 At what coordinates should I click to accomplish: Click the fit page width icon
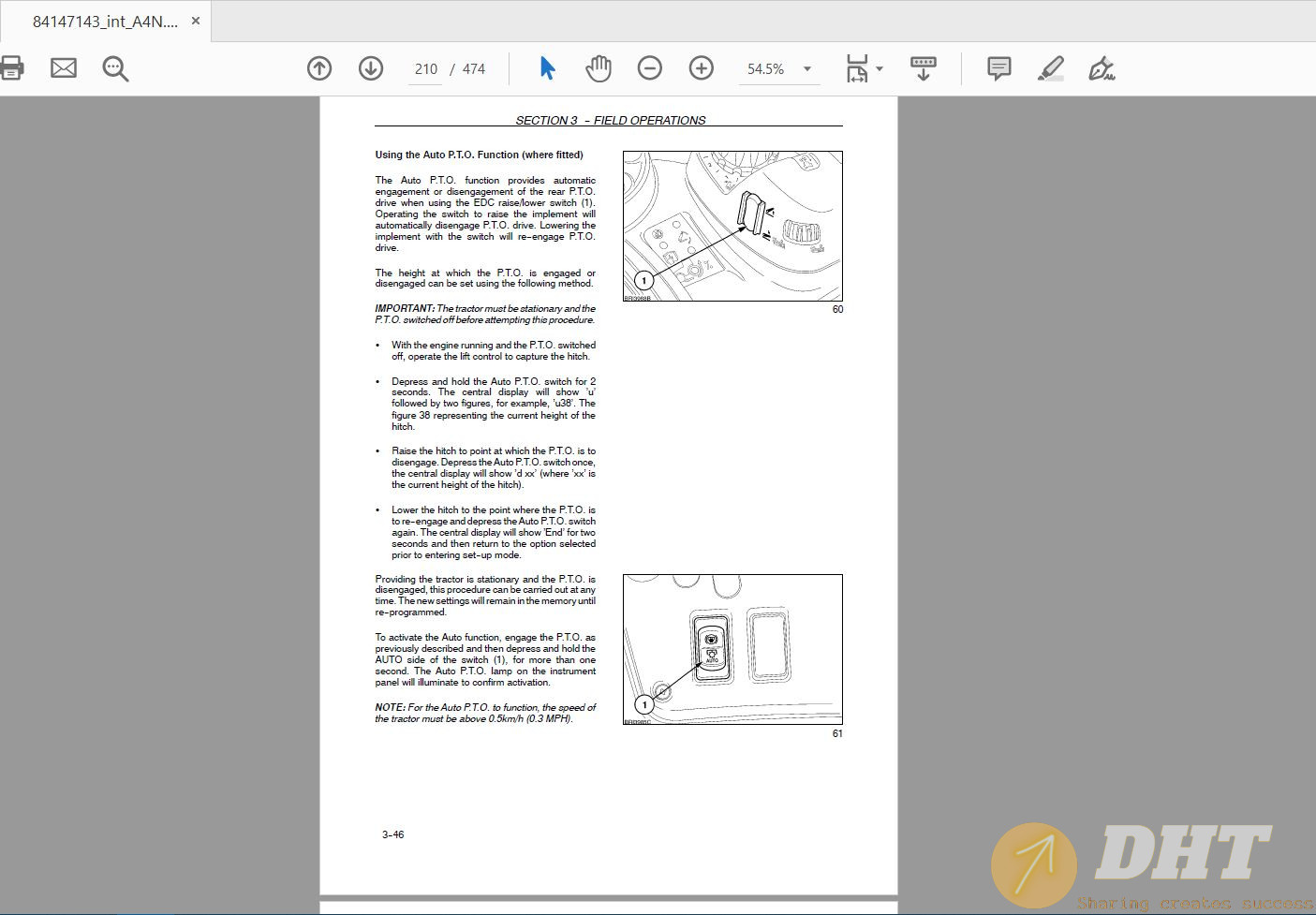point(857,68)
